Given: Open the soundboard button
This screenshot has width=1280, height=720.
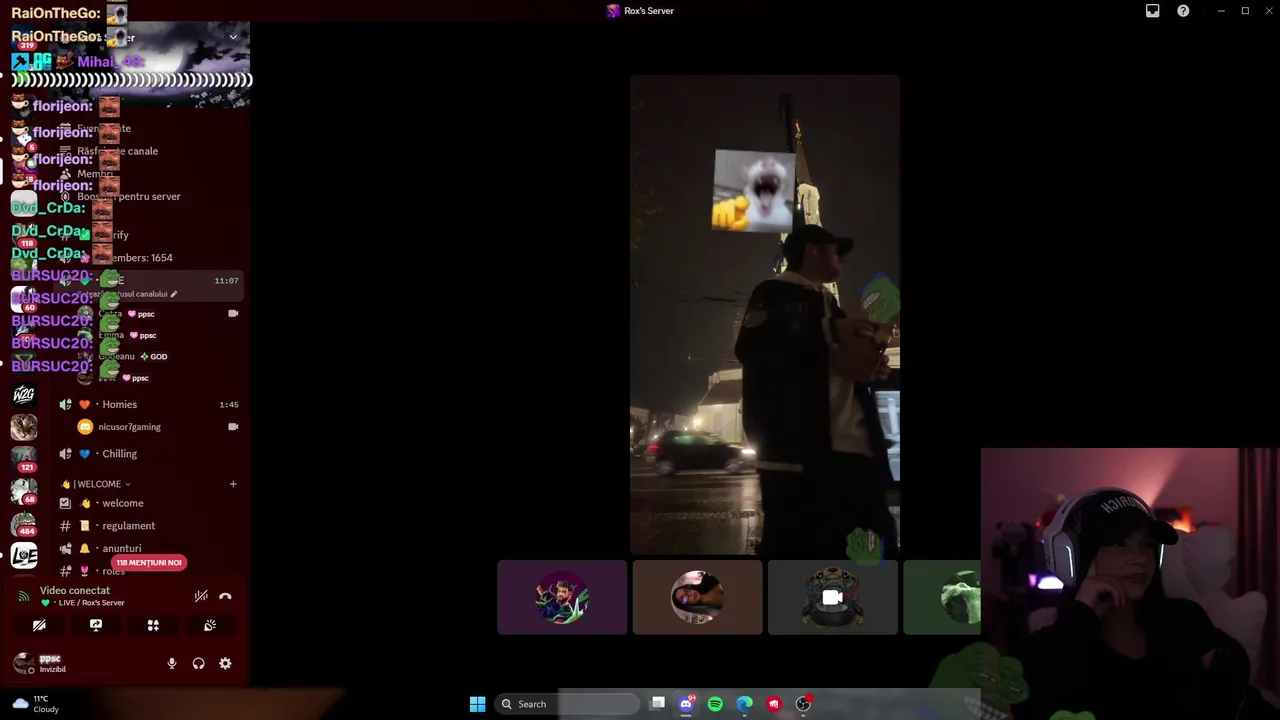Looking at the screenshot, I should (210, 625).
